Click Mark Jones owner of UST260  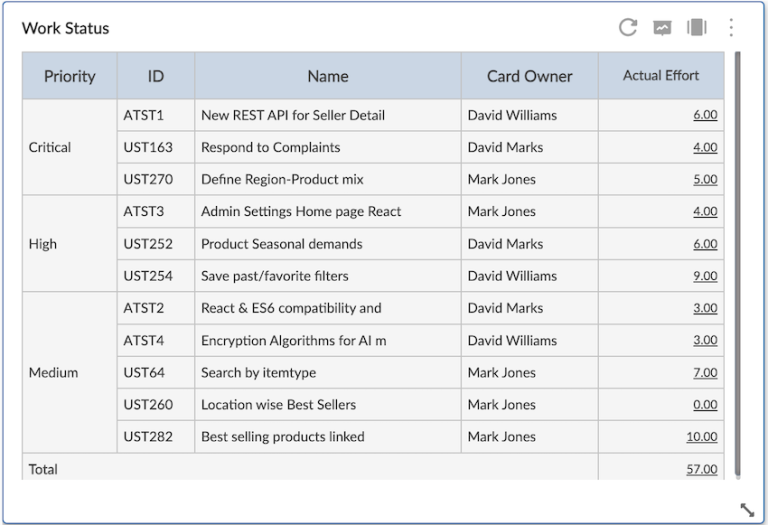click(502, 405)
